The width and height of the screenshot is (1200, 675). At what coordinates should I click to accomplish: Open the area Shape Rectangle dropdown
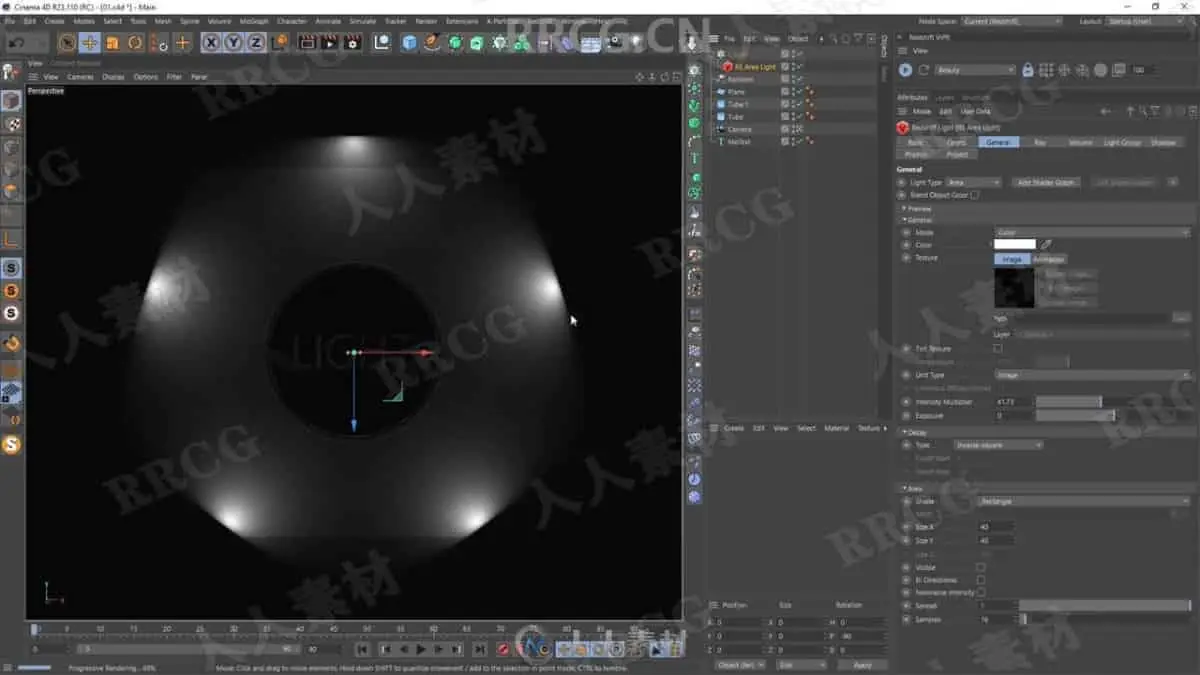pyautogui.click(x=1084, y=501)
